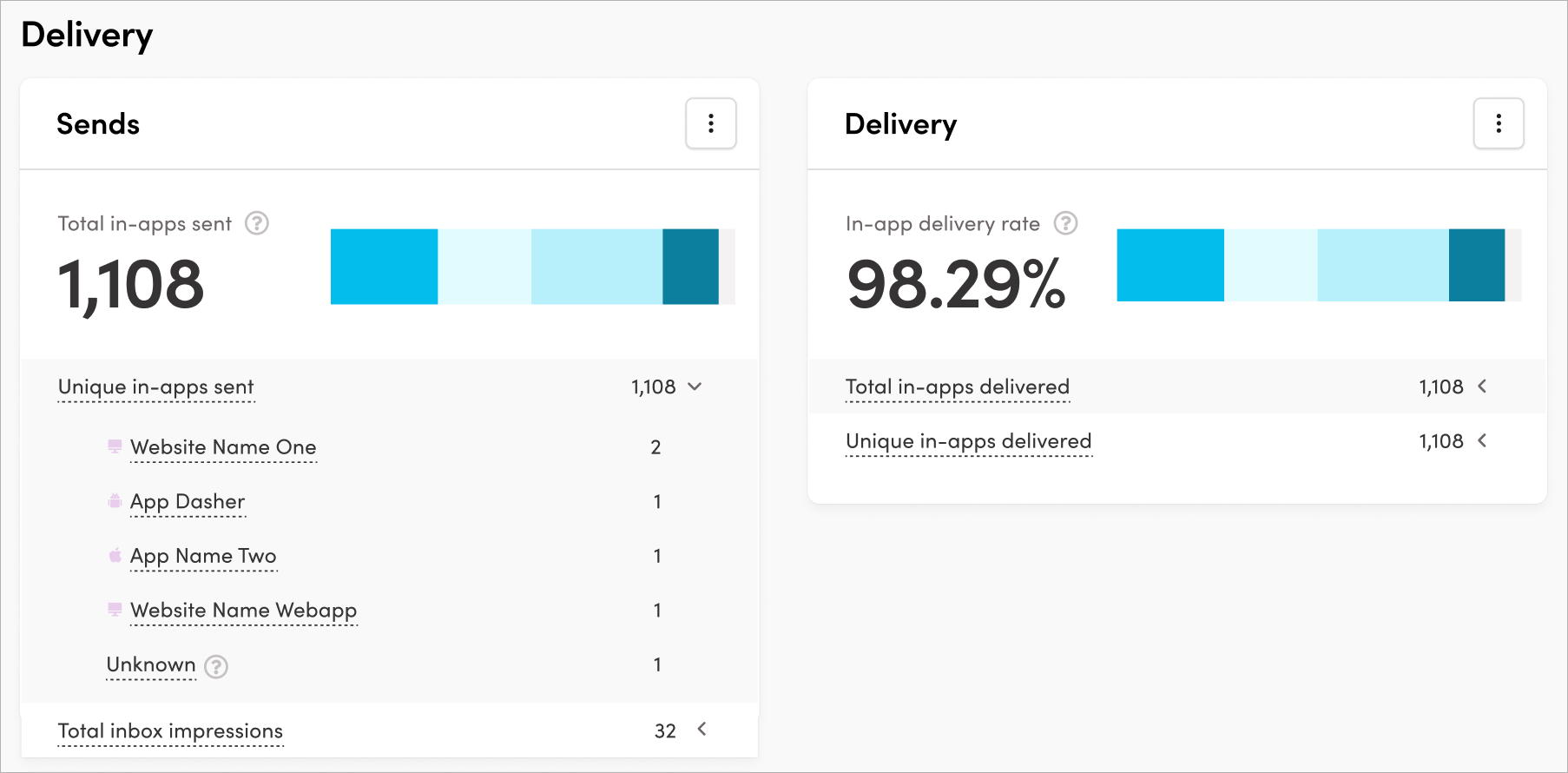Click the 98.29% delivery rate figure
The image size is (1568, 773).
pyautogui.click(x=956, y=284)
